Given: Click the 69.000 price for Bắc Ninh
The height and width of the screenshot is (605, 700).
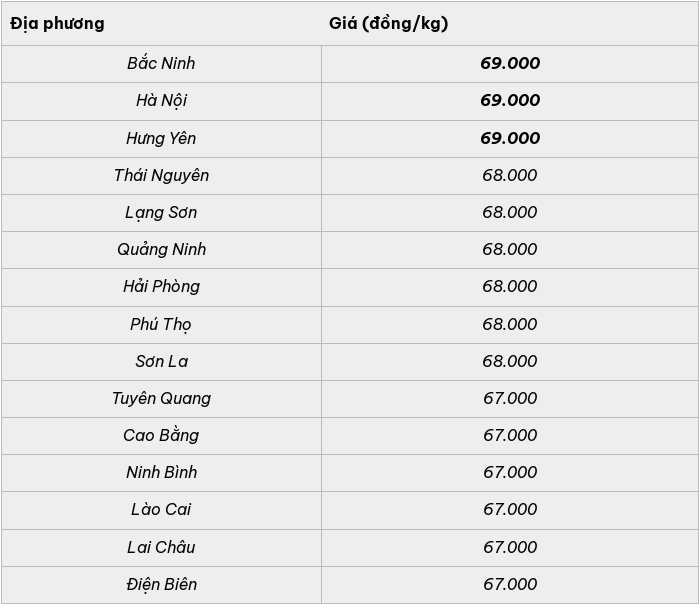Looking at the screenshot, I should 510,63.
